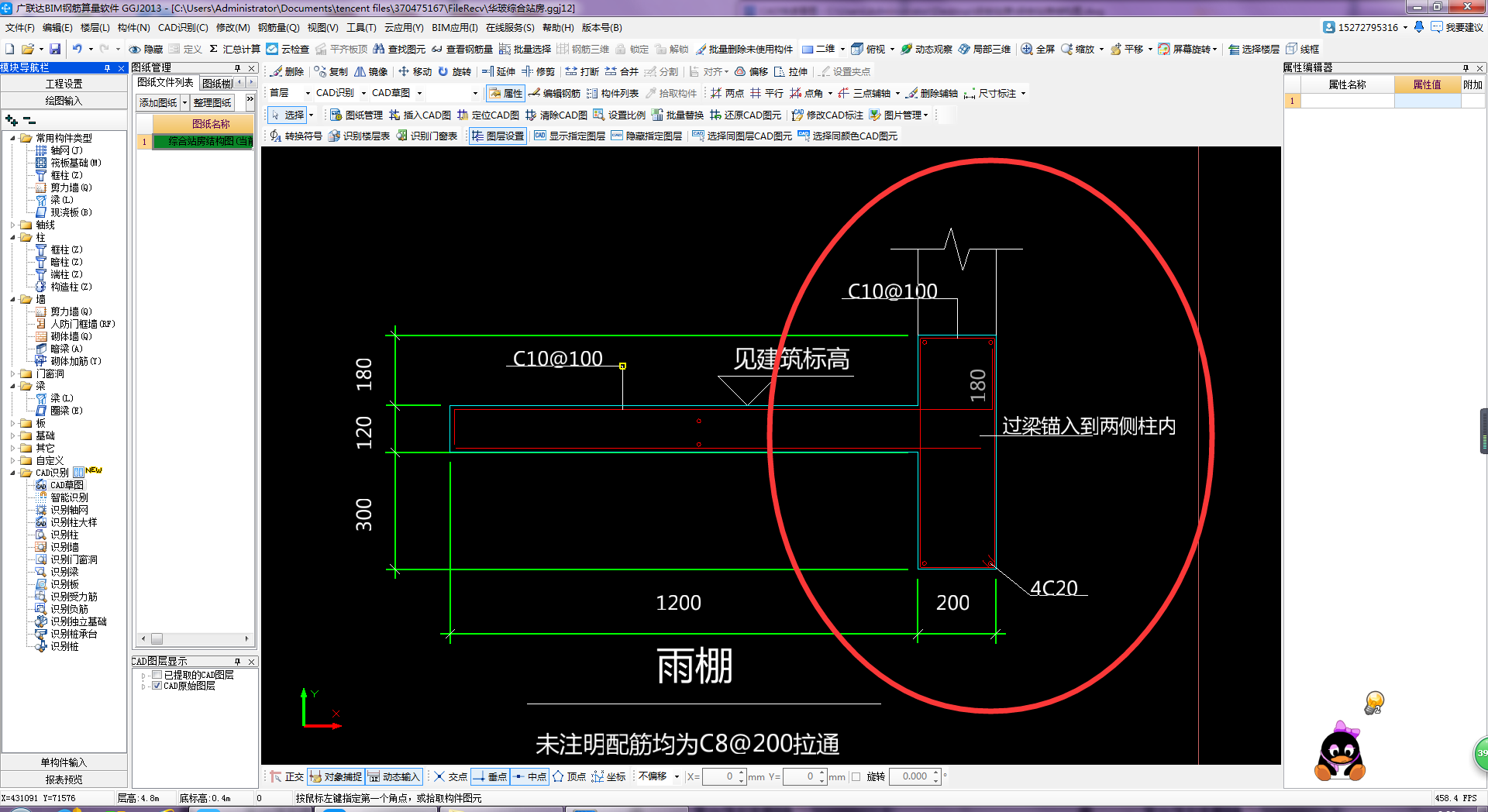Click 汇总计算 sum calculation tool
Image resolution: width=1488 pixels, height=812 pixels.
[x=235, y=49]
